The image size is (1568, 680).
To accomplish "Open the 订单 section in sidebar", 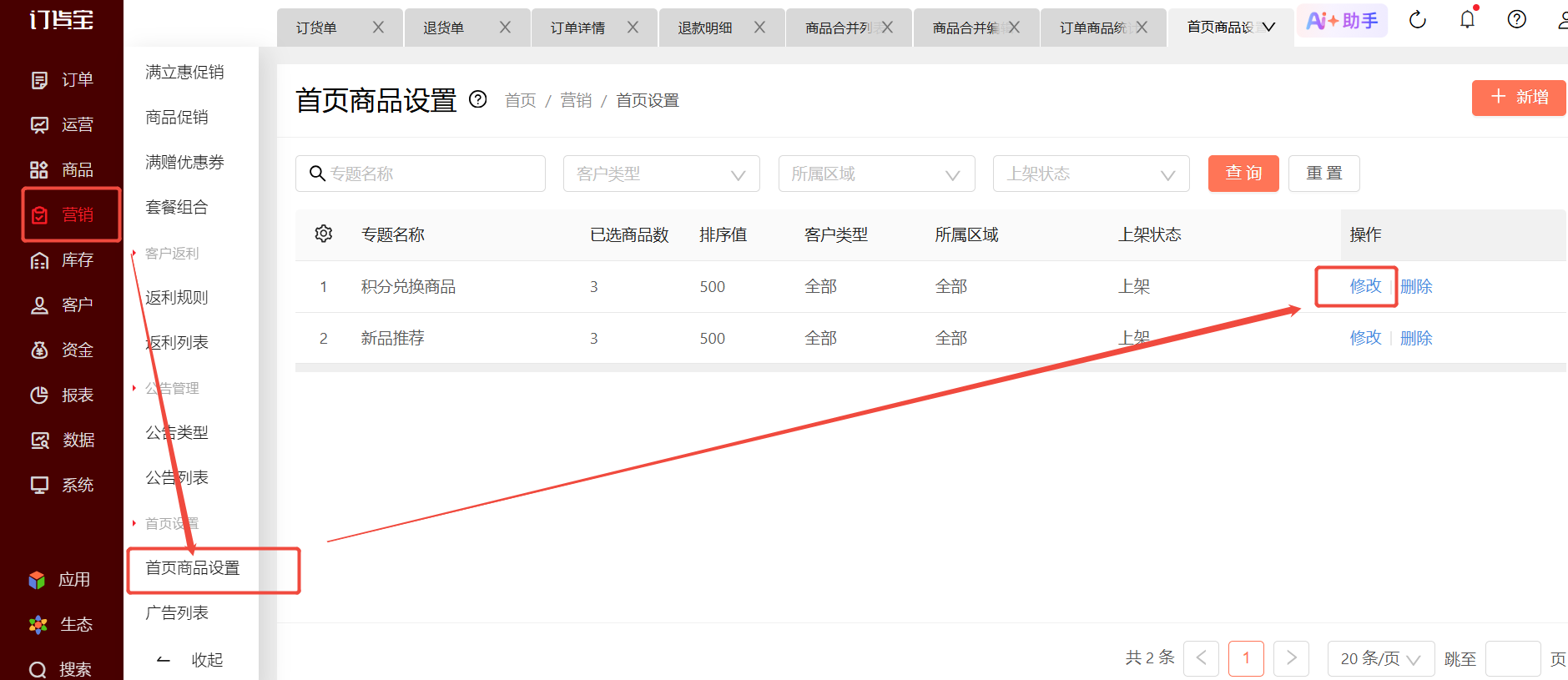I will coord(62,80).
